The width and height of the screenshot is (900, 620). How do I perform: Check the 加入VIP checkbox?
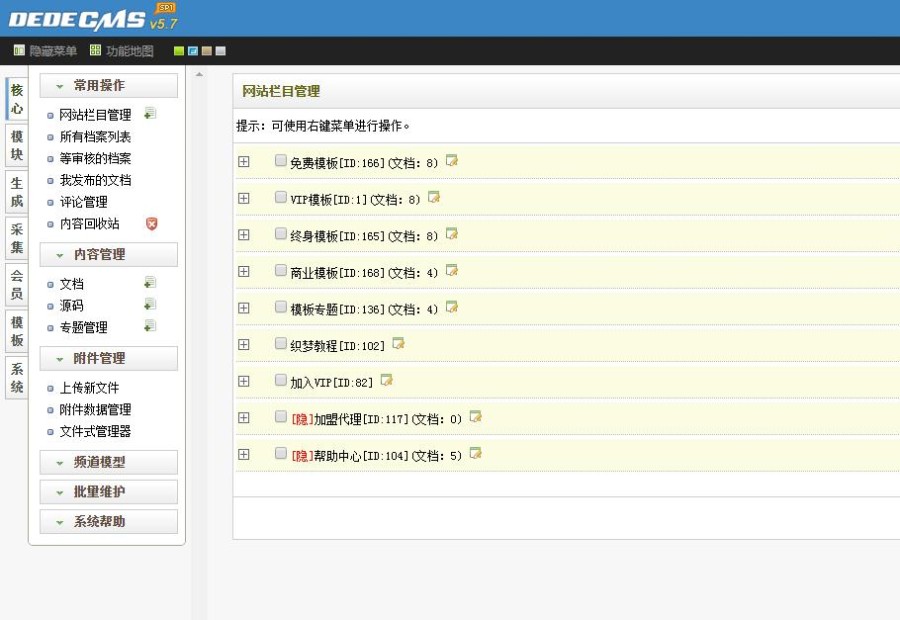(x=281, y=380)
